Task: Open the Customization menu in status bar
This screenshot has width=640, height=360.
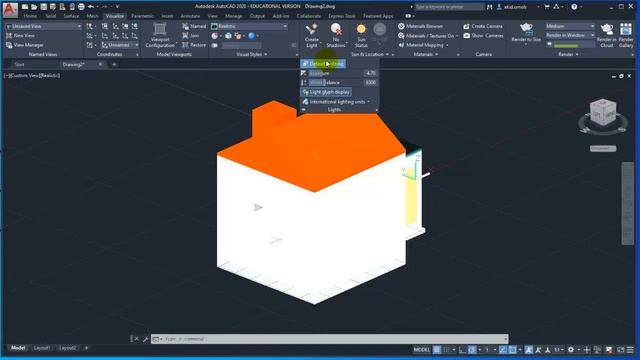Action: click(x=631, y=350)
